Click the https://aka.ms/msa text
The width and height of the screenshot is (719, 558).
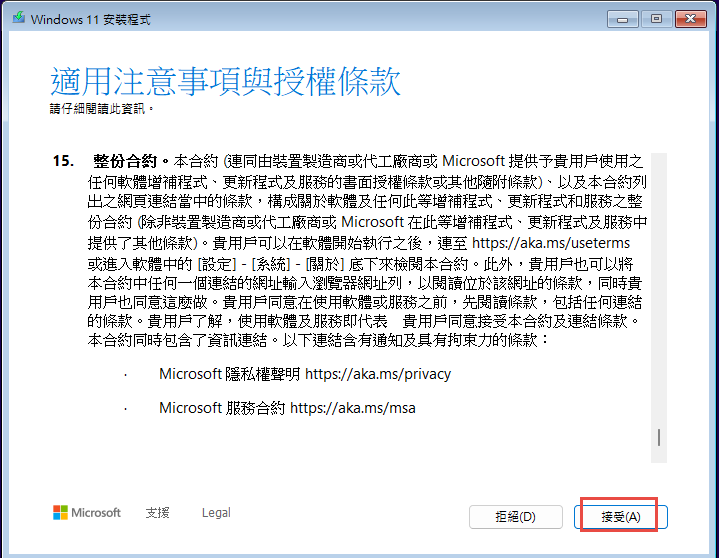coord(353,408)
